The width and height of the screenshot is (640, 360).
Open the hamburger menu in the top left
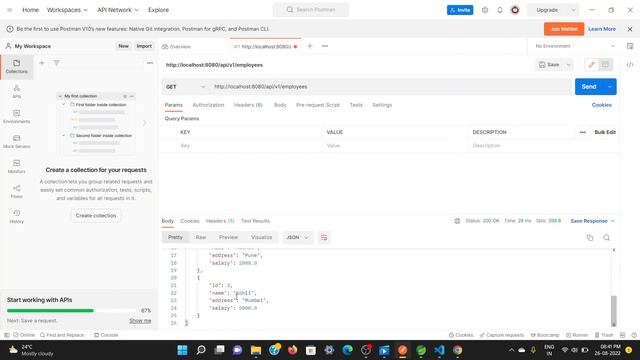(9, 10)
